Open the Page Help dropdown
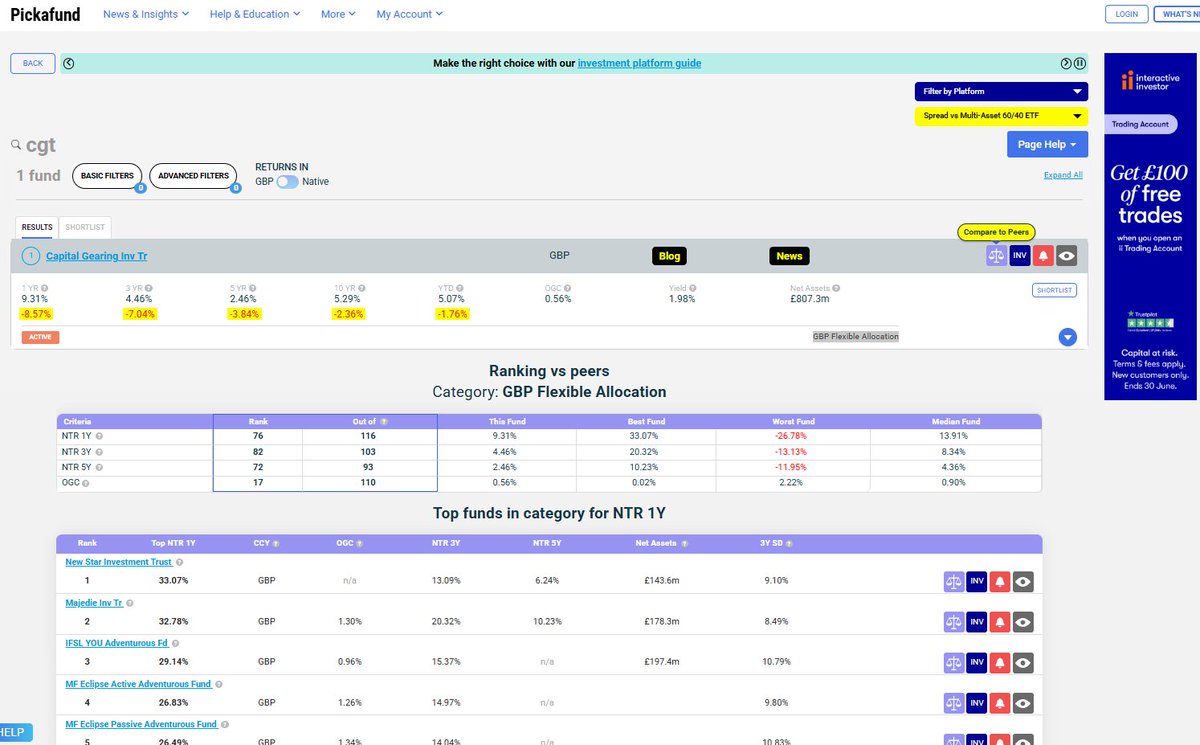This screenshot has width=1200, height=745. click(1047, 144)
